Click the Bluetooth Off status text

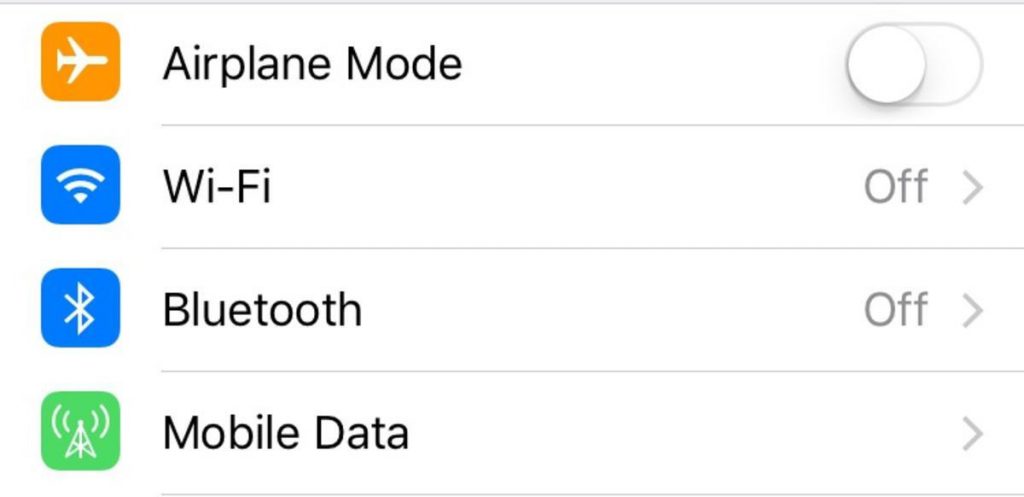pyautogui.click(x=896, y=310)
